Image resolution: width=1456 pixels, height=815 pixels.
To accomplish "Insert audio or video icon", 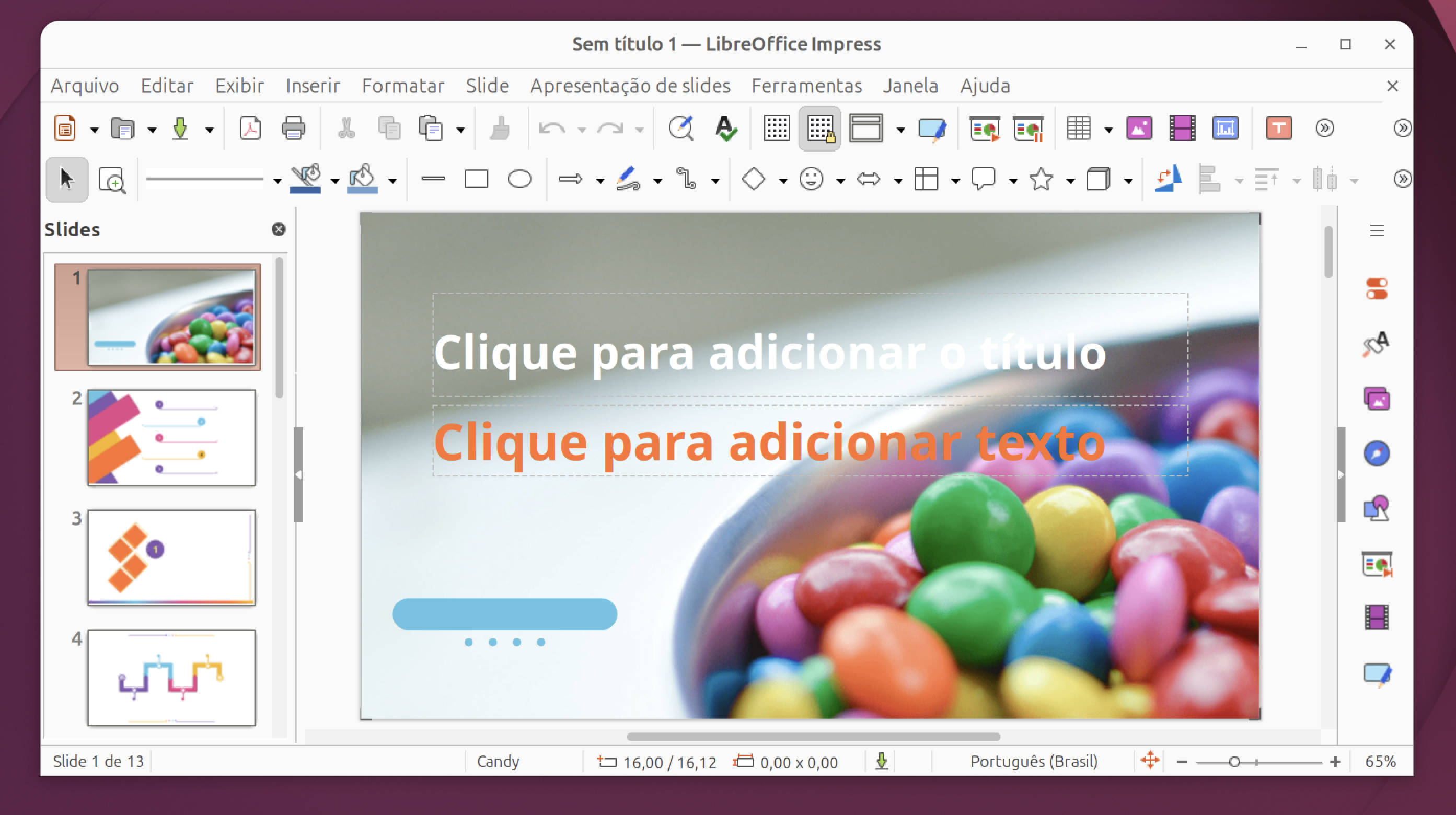I will point(1182,129).
